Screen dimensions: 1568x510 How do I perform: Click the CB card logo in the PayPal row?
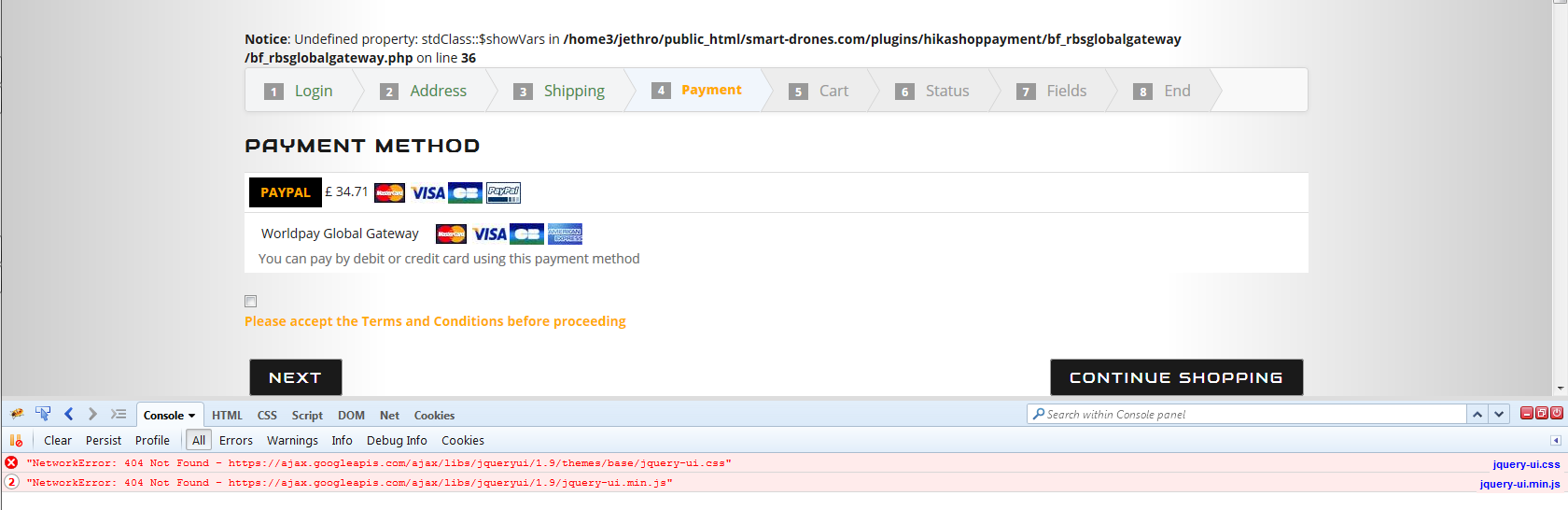[x=465, y=192]
